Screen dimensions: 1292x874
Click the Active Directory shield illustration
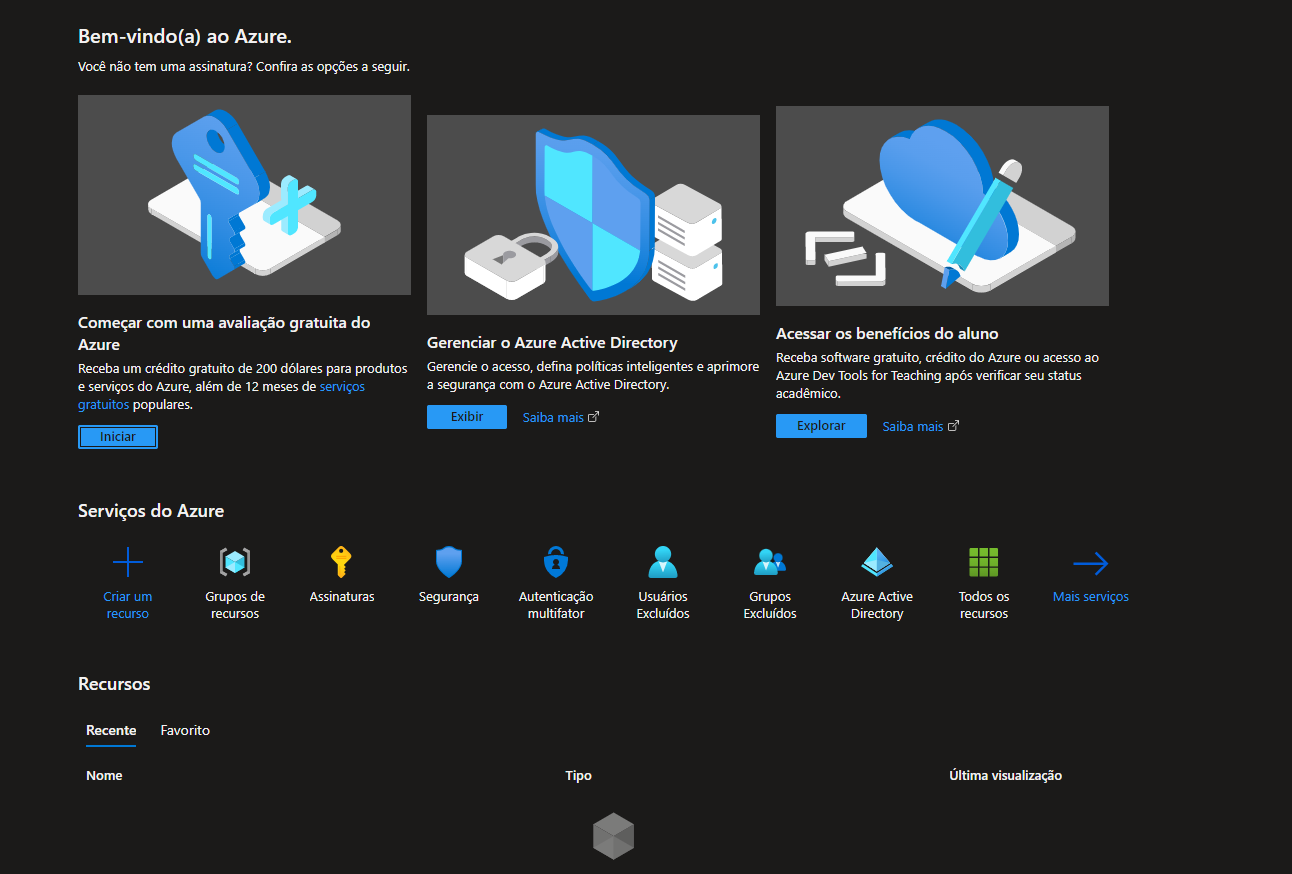click(x=593, y=215)
